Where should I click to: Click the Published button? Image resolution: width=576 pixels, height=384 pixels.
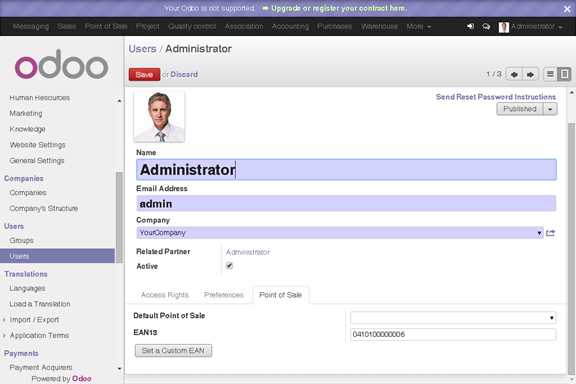coord(520,109)
